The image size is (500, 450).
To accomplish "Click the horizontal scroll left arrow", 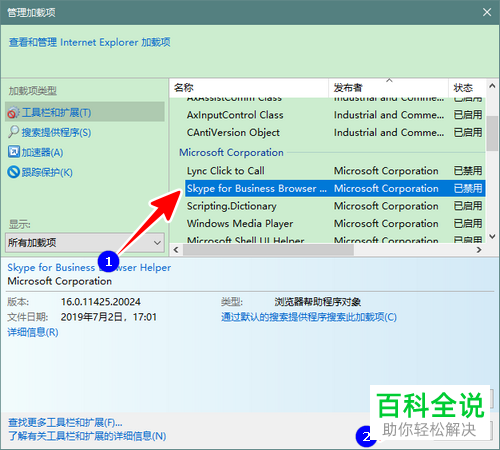I will [x=176, y=249].
